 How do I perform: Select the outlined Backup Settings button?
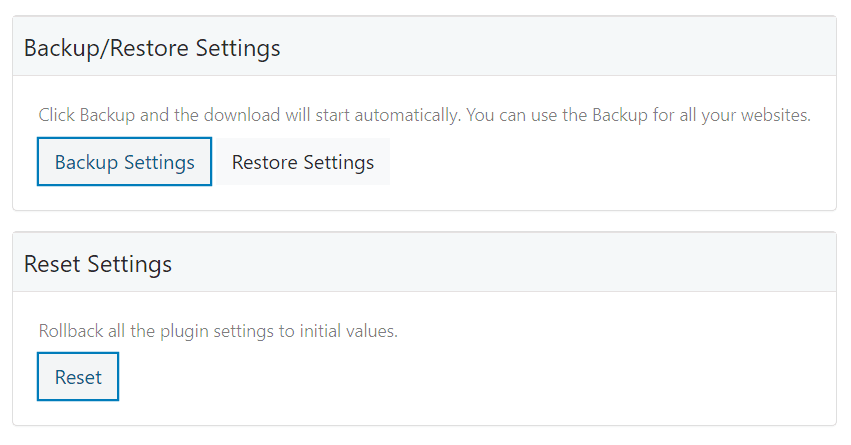[124, 162]
